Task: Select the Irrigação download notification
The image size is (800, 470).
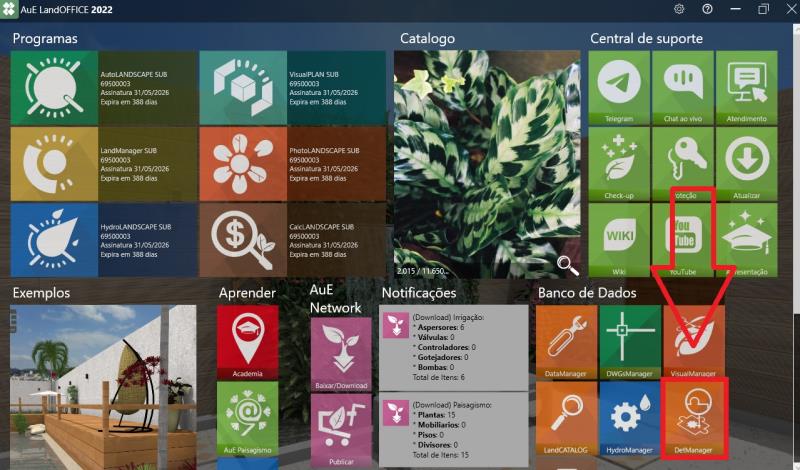Action: point(454,348)
